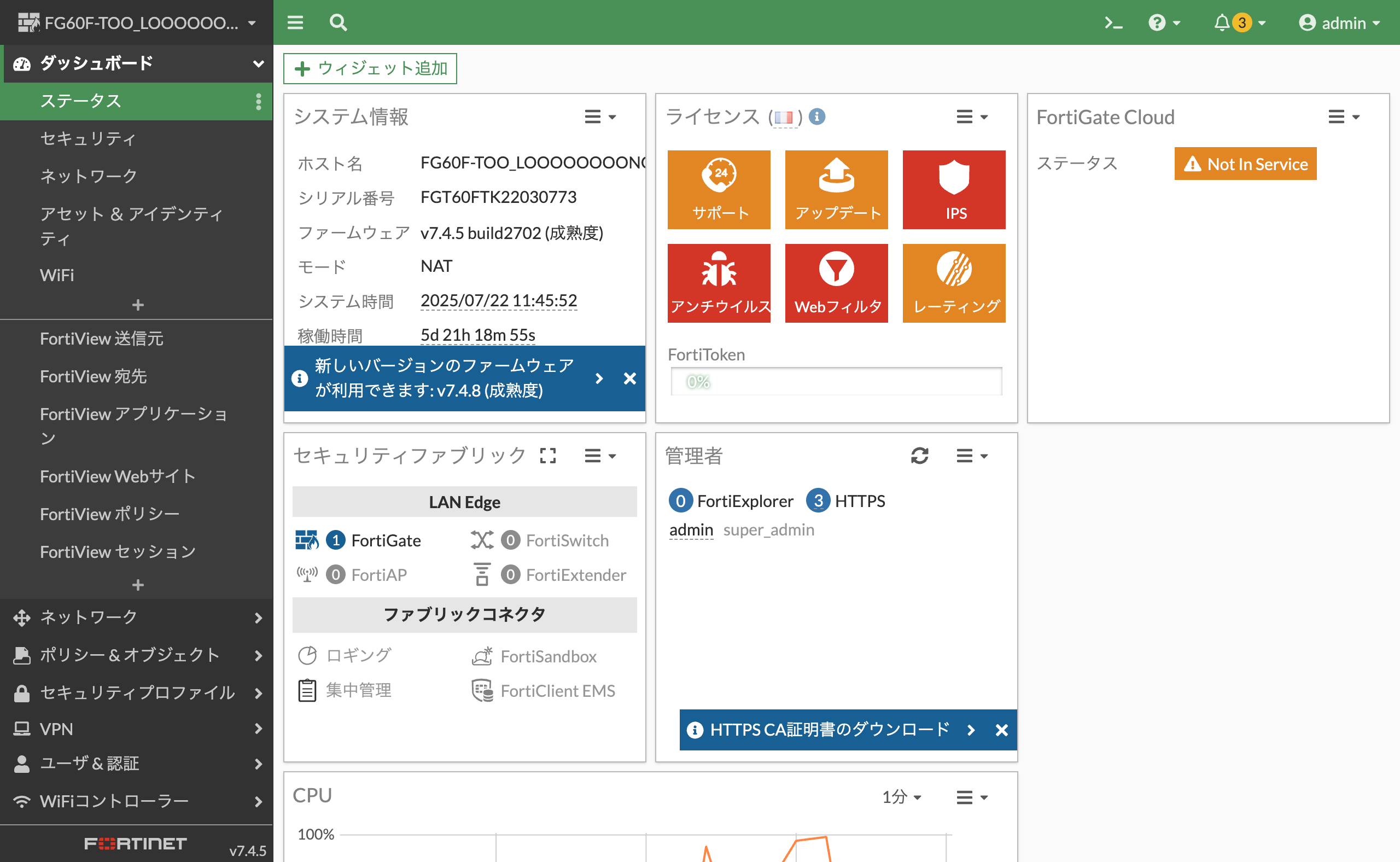Toggle the hamburger sidebar menu icon
Screen dimensions: 1400x862
coord(295,23)
